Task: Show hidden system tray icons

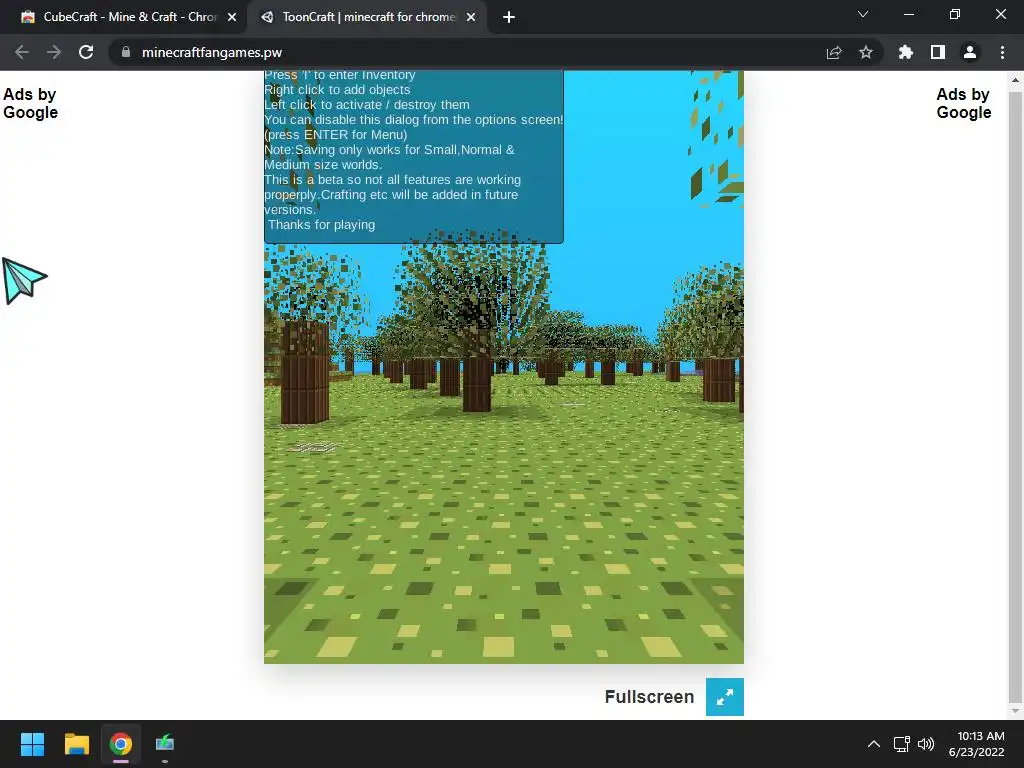Action: [874, 744]
